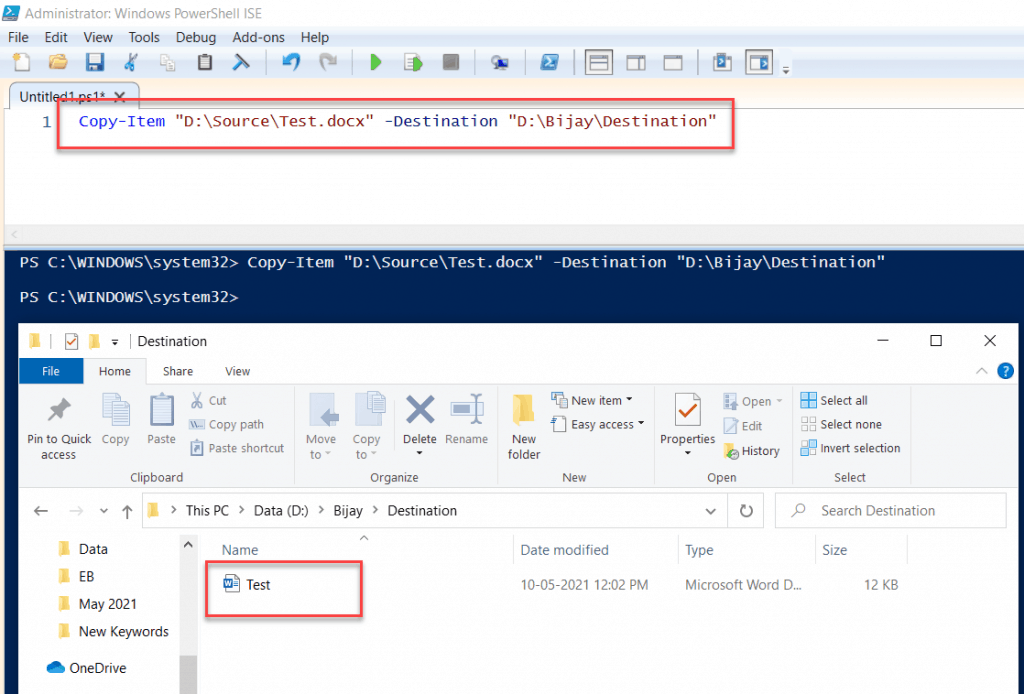Select the Test Word document file
Screen dimensions: 1024x694
pyautogui.click(x=247, y=584)
